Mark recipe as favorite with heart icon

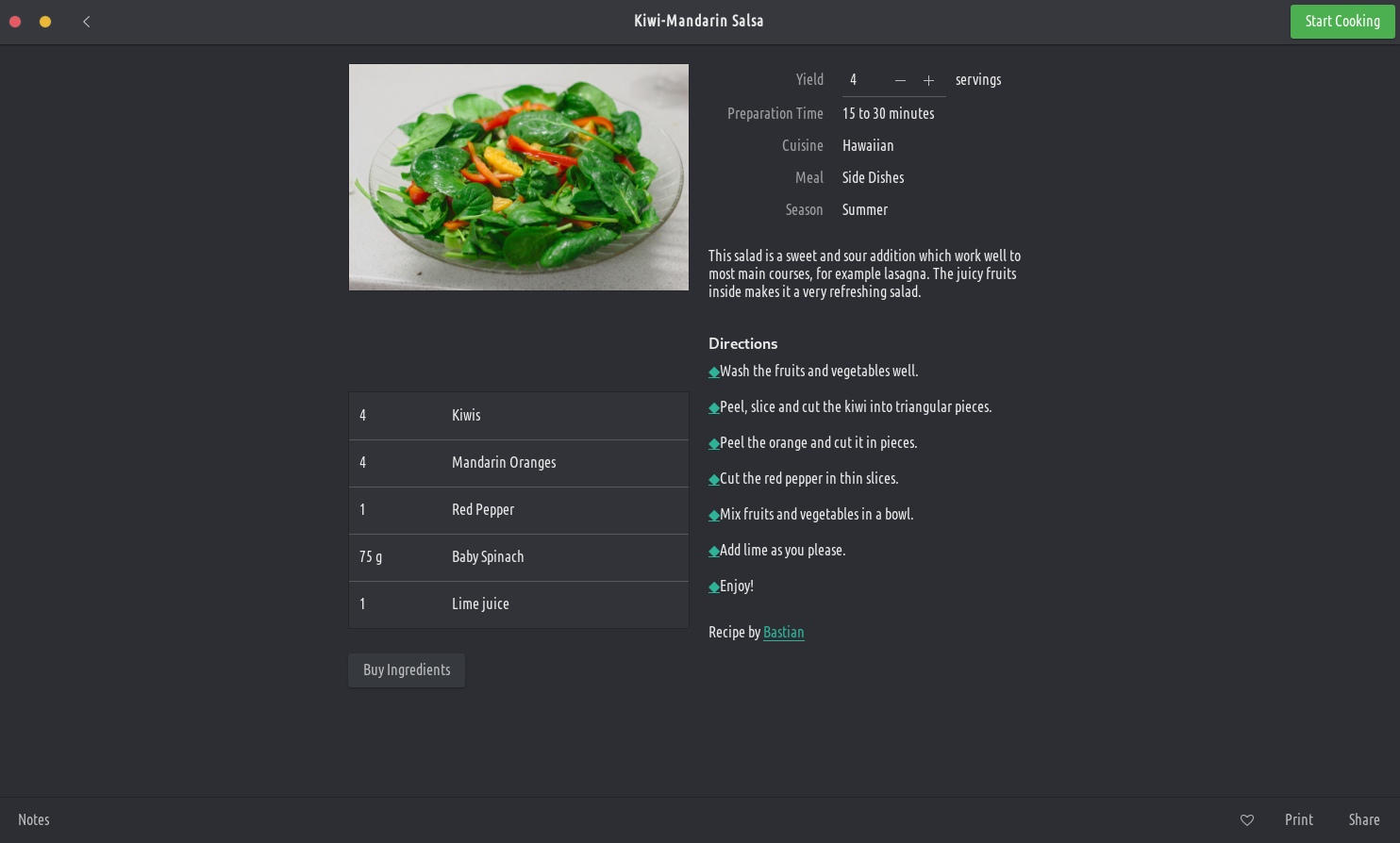[x=1247, y=820]
